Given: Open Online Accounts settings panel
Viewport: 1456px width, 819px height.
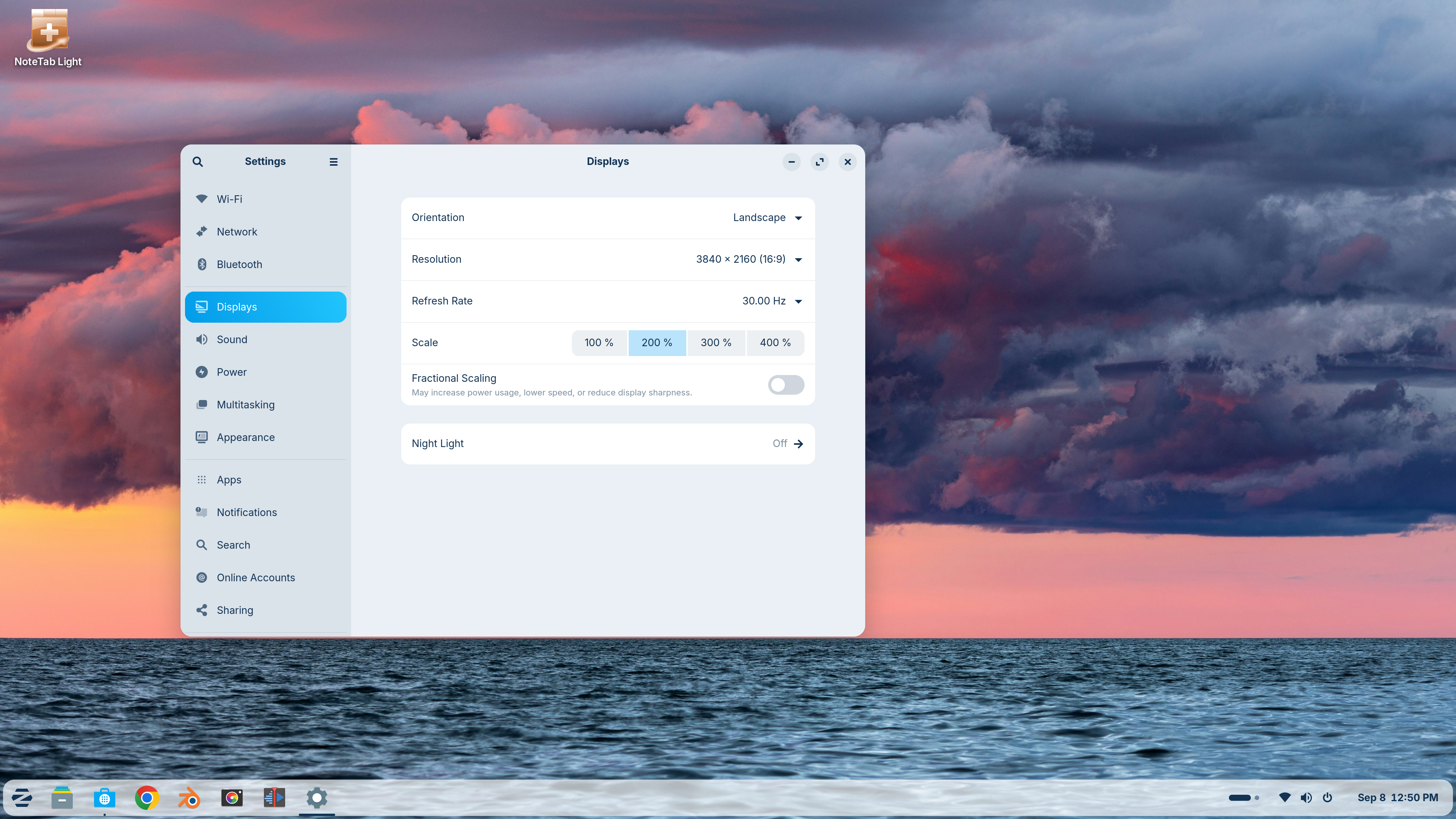Looking at the screenshot, I should pos(266,577).
